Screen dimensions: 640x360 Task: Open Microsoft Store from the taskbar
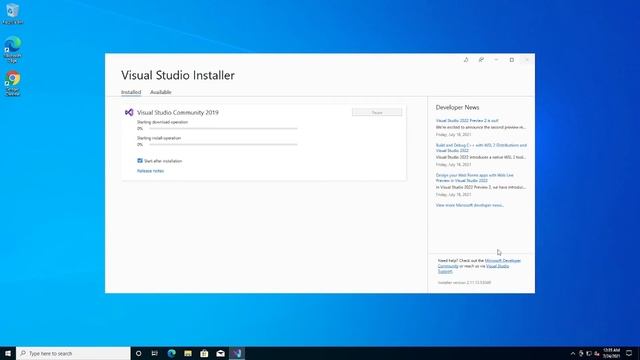coord(204,353)
